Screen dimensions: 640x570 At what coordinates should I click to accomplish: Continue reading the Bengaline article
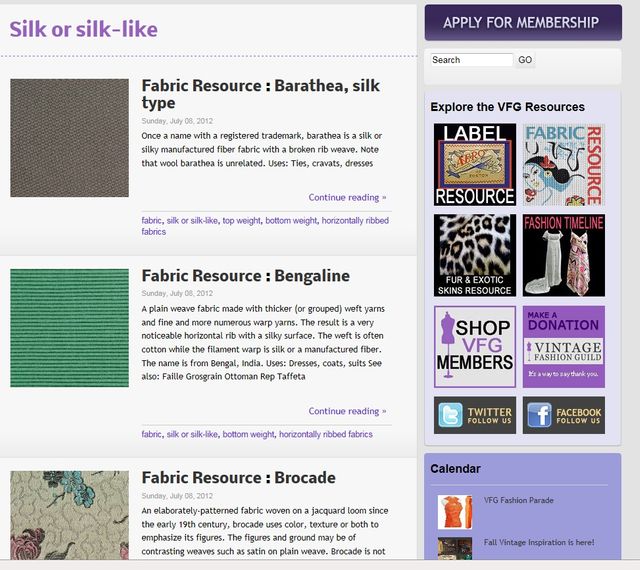pyautogui.click(x=347, y=411)
